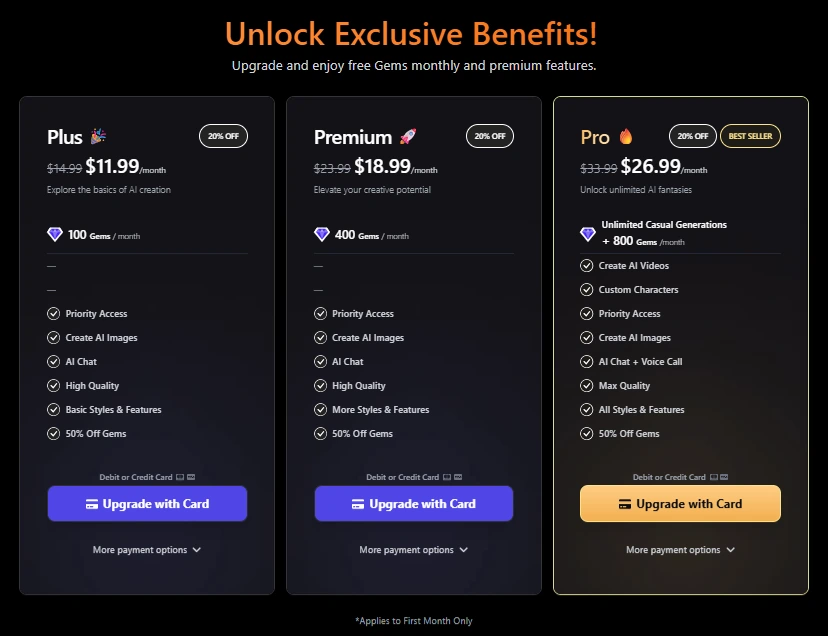The height and width of the screenshot is (636, 828).
Task: Expand More payment options under Pro
Action: [680, 549]
